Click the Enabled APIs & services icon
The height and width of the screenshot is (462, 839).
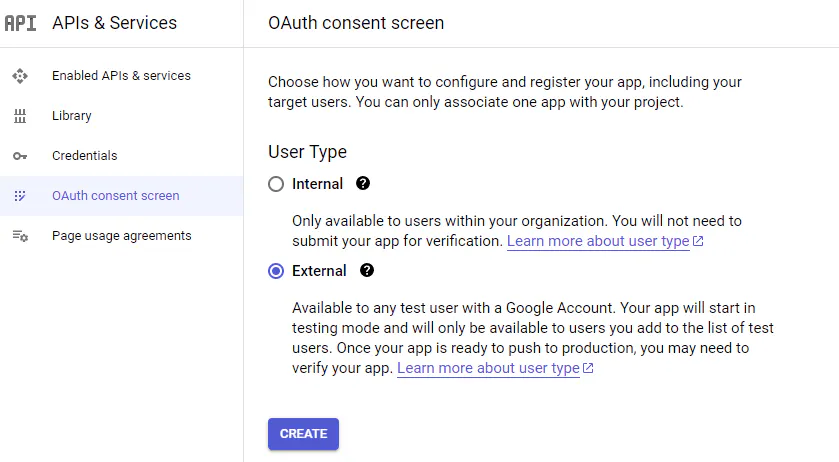click(20, 76)
